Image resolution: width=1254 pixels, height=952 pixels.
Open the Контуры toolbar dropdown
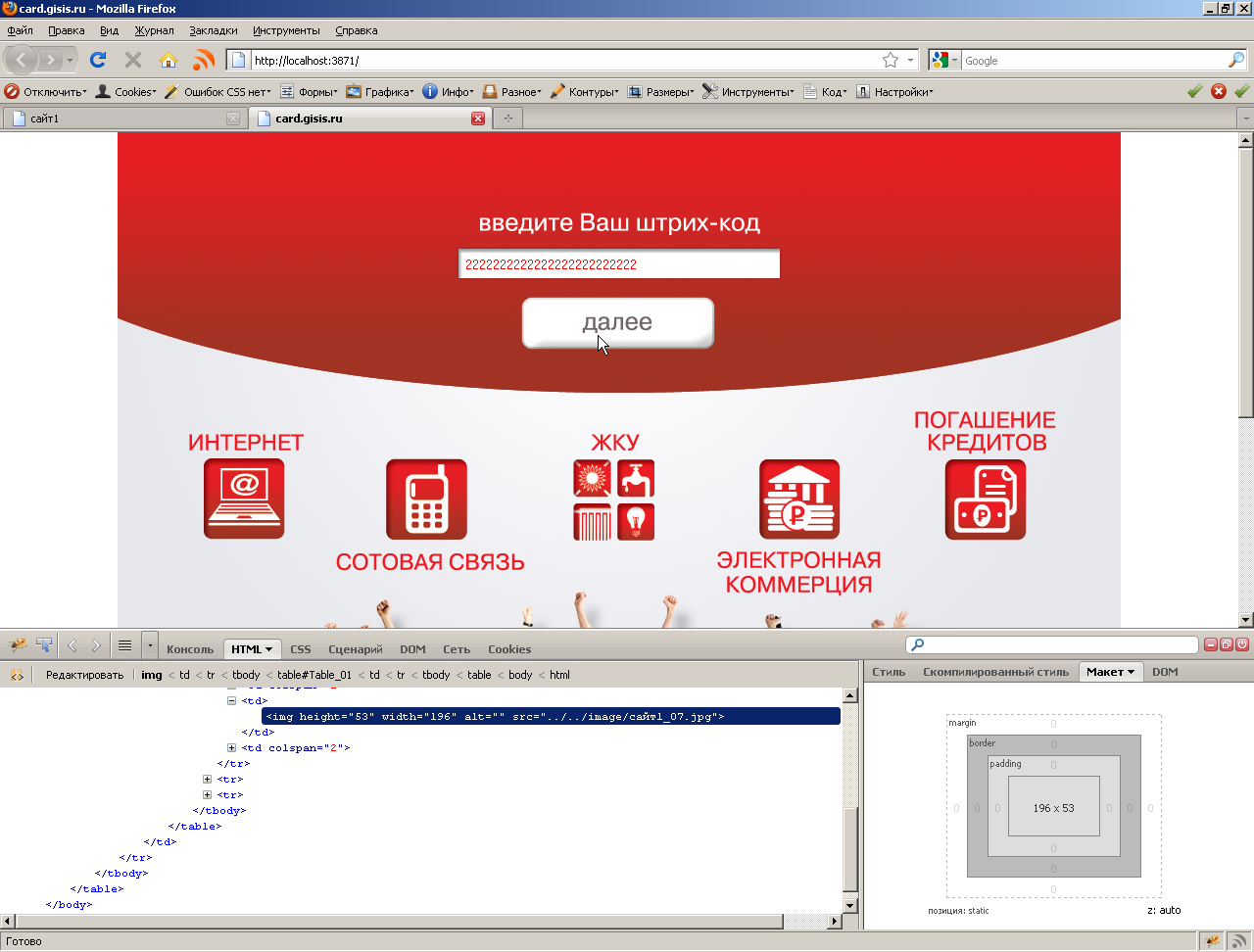(x=585, y=91)
